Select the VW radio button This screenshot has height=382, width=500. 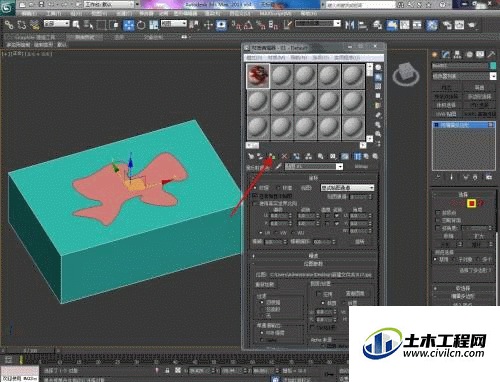[277, 233]
